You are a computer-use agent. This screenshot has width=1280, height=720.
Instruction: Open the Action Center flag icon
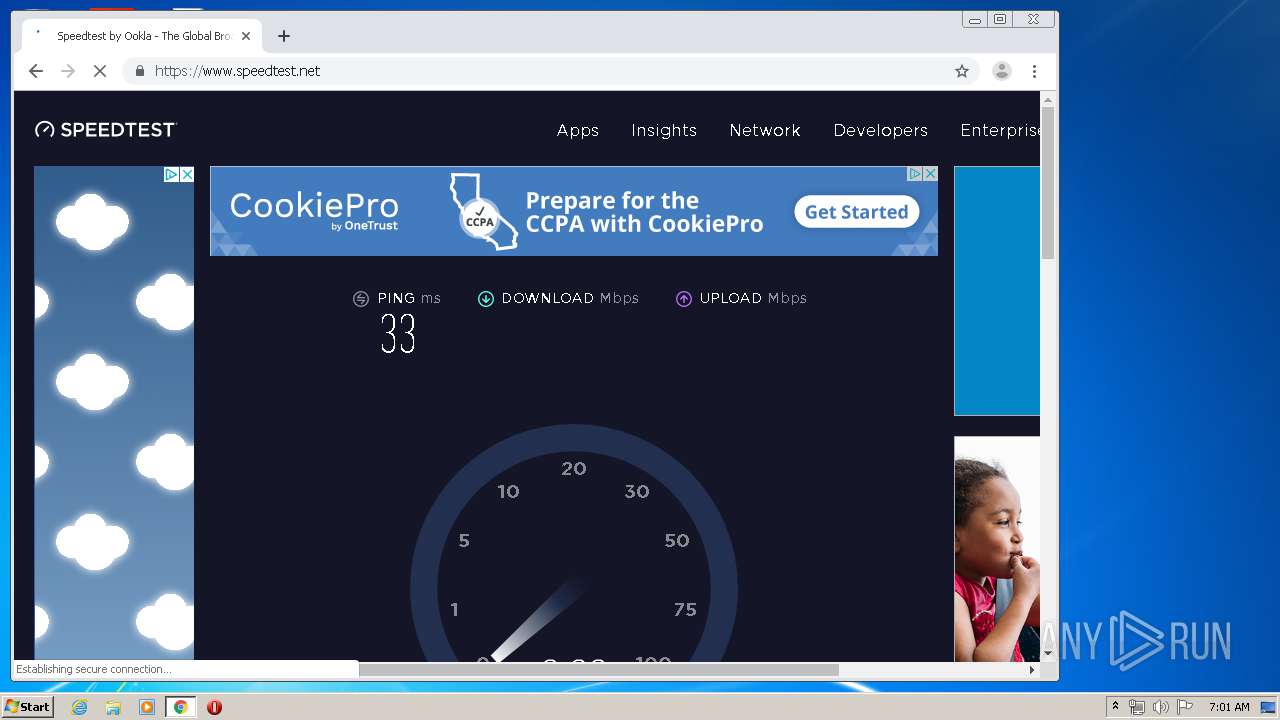[x=1184, y=707]
